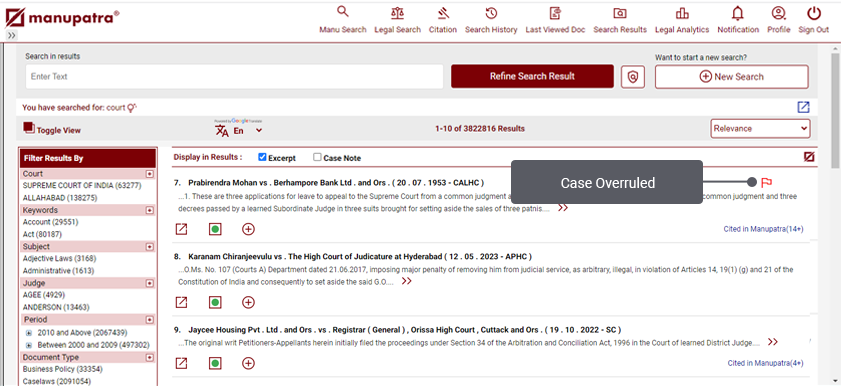
Task: Open result 8 in new window icon
Action: tap(182, 302)
